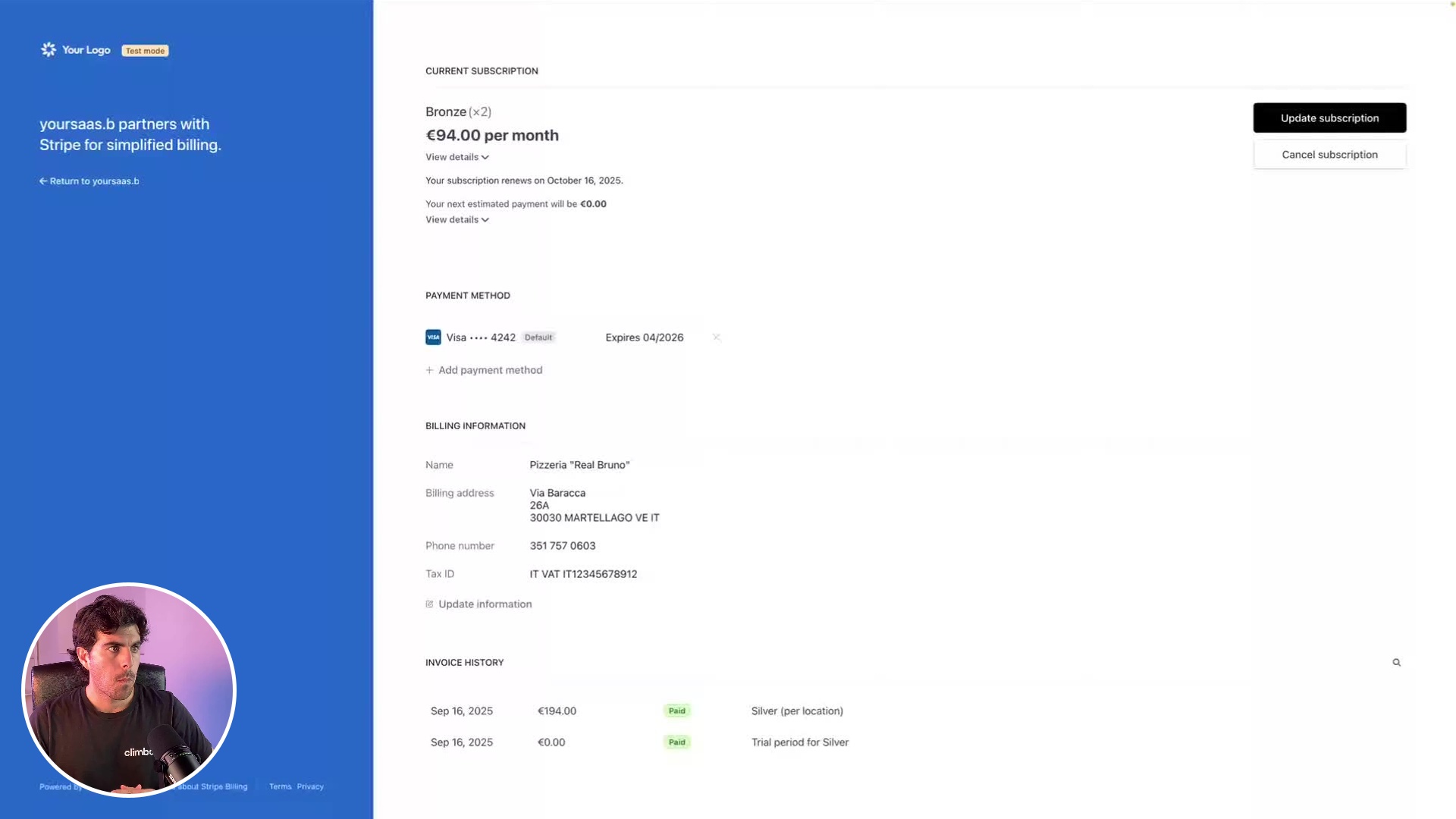The width and height of the screenshot is (1456, 819).
Task: Click the invoice history search icon
Action: pyautogui.click(x=1396, y=663)
